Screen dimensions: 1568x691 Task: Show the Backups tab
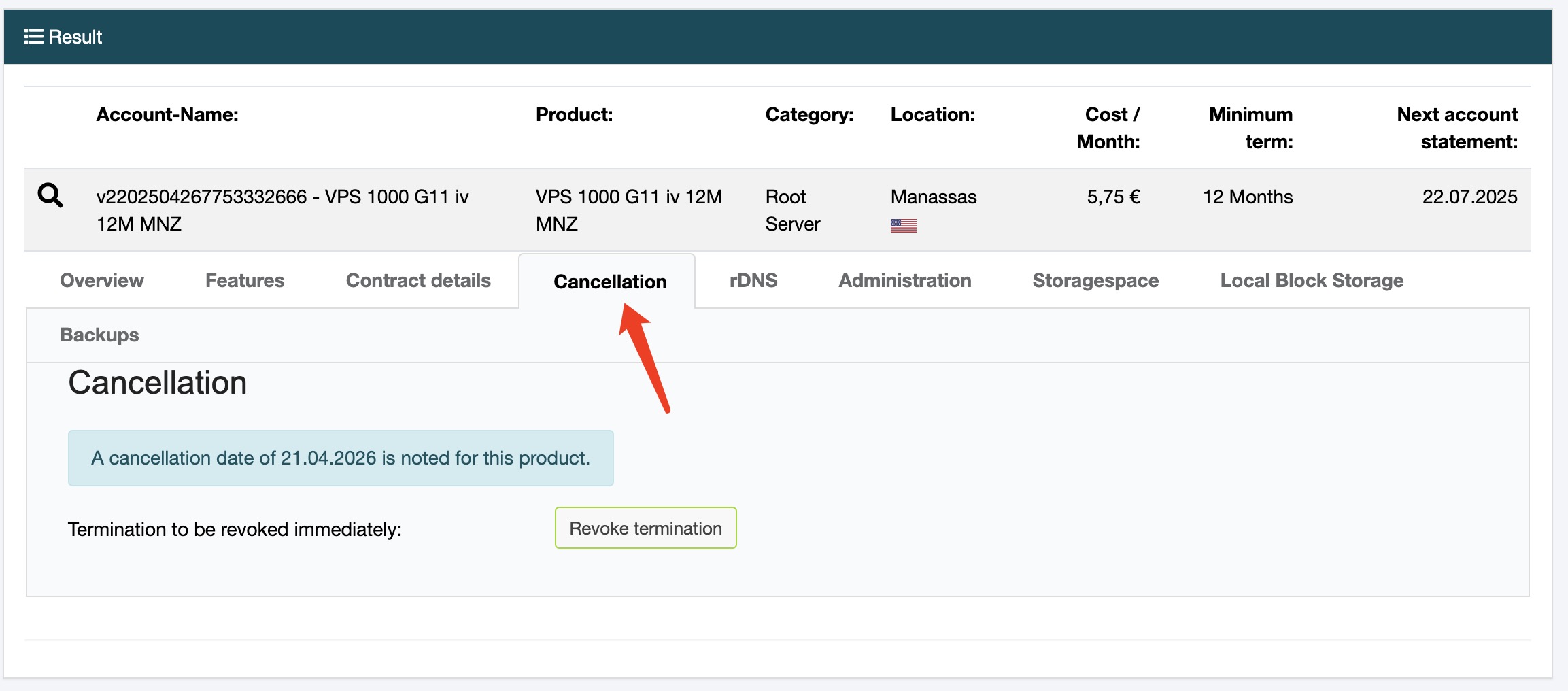(99, 335)
